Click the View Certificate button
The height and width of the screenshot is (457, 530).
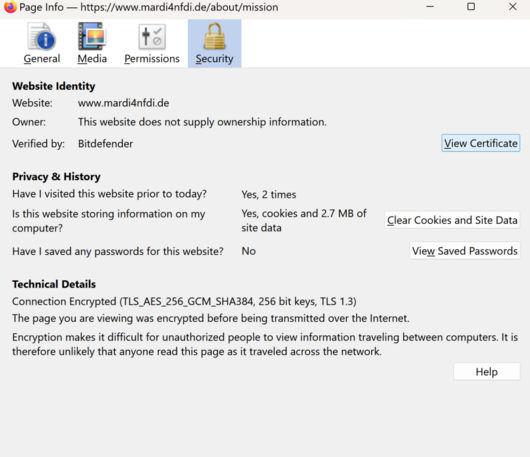click(x=480, y=143)
